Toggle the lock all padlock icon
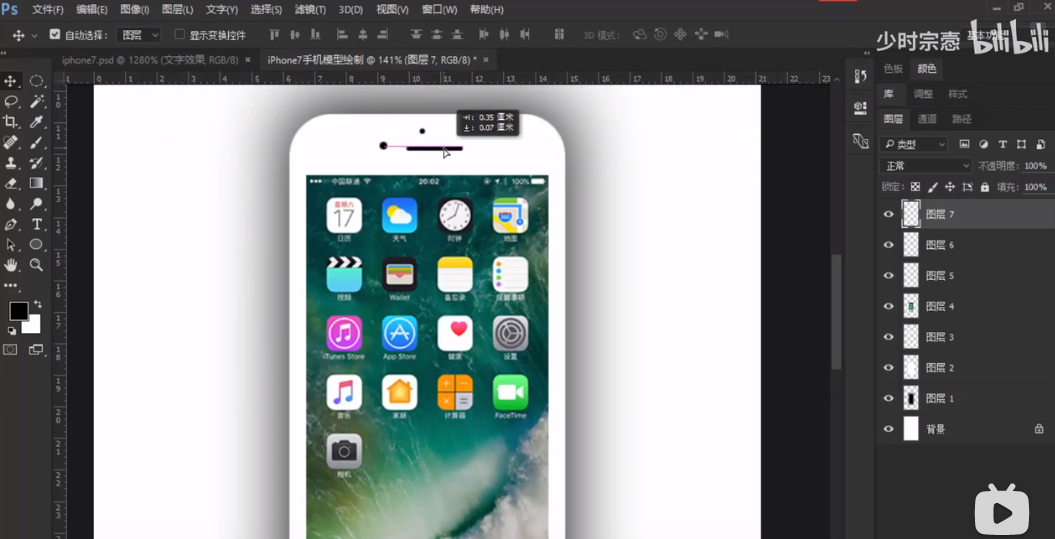This screenshot has height=539, width=1055. click(985, 187)
